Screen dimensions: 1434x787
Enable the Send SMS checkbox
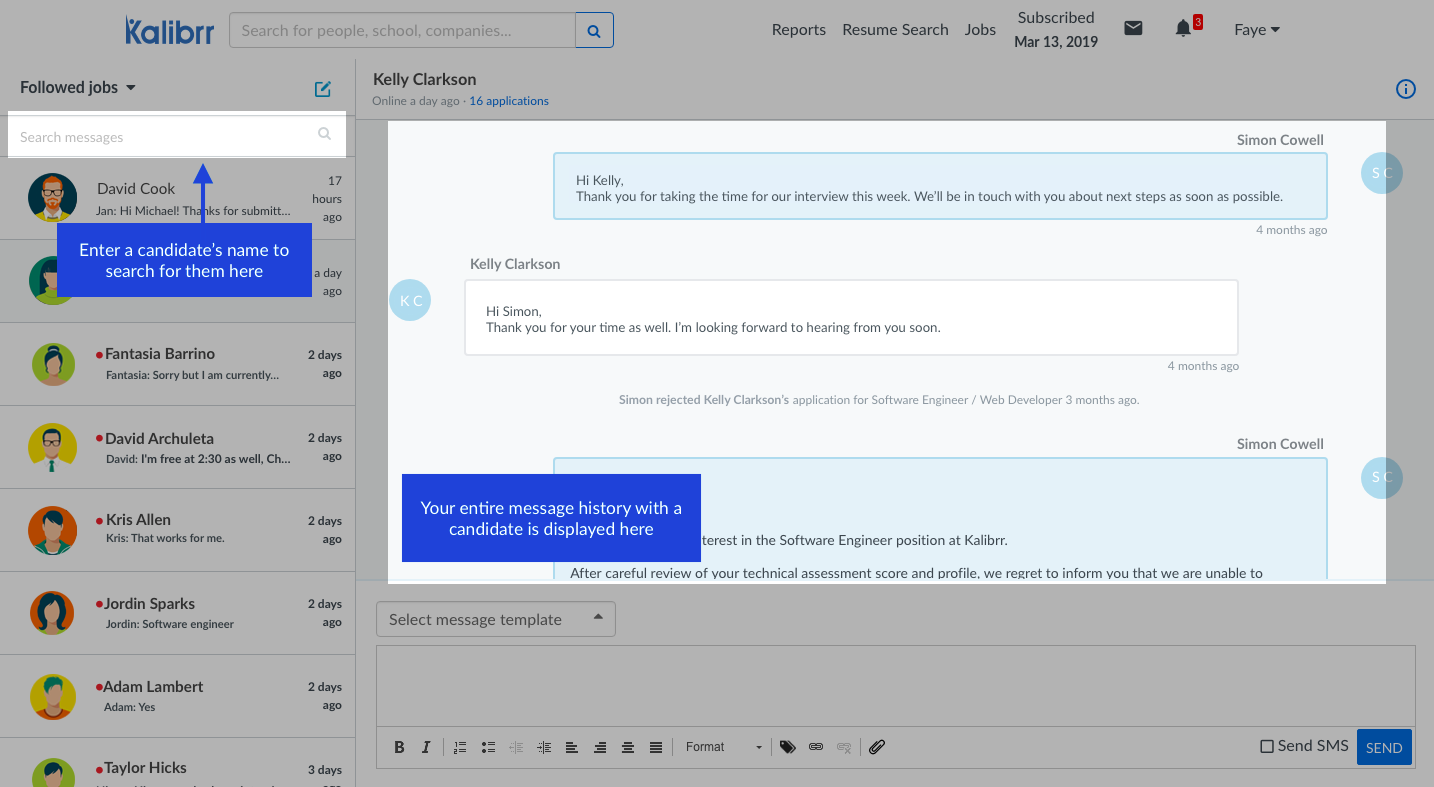pyautogui.click(x=1267, y=746)
